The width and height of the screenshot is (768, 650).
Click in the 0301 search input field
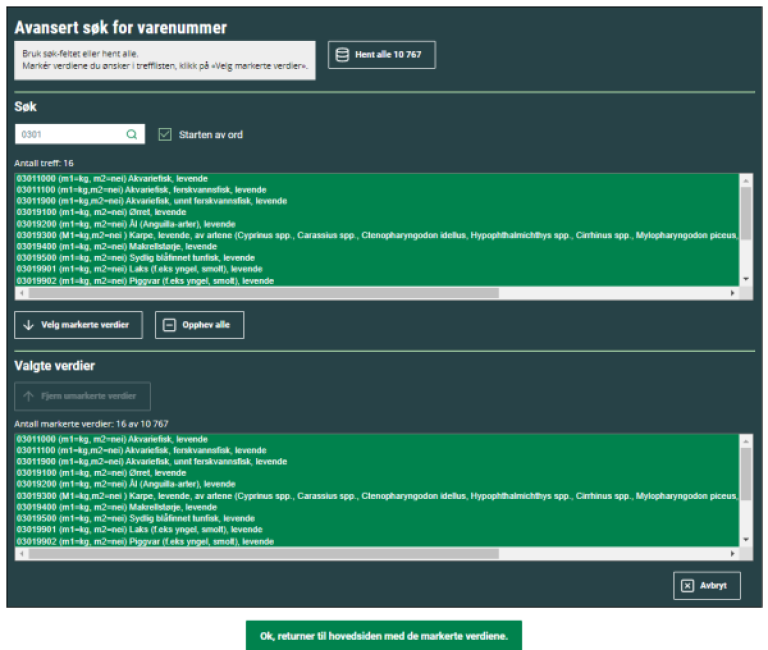tap(70, 134)
